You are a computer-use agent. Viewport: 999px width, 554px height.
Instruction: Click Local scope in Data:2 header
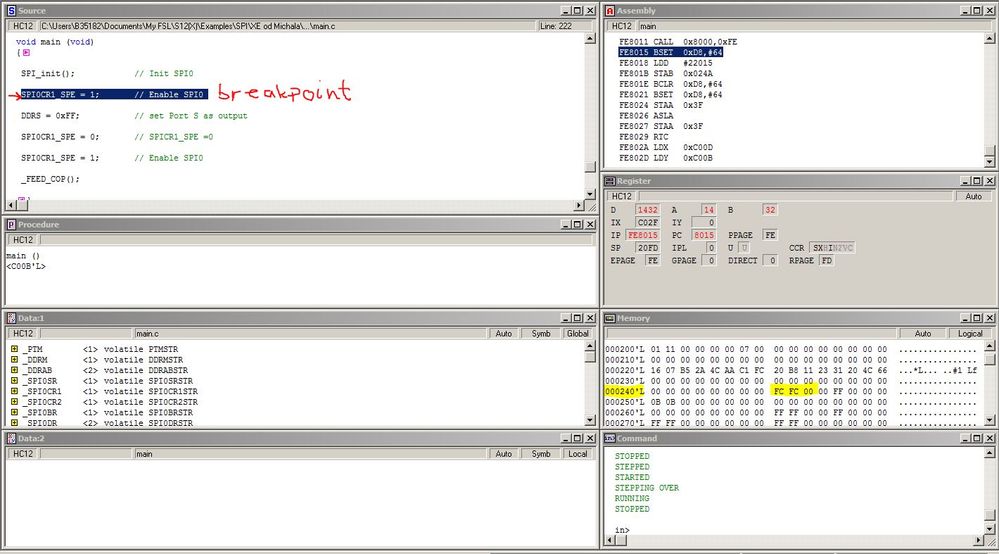(578, 454)
